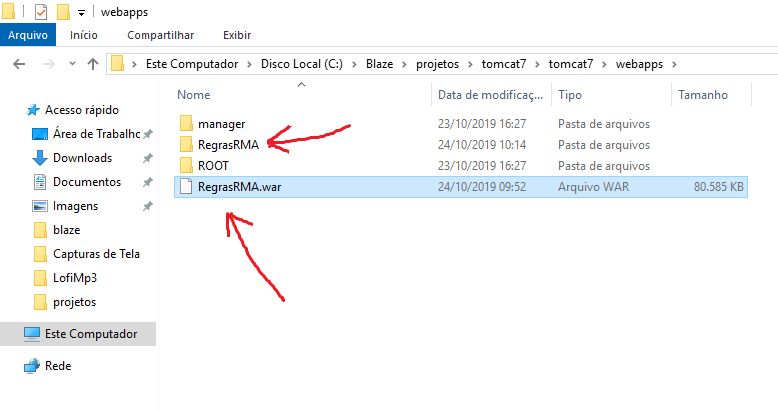This screenshot has width=778, height=410.
Task: Click the Downloads blue arrow icon
Action: point(40,158)
